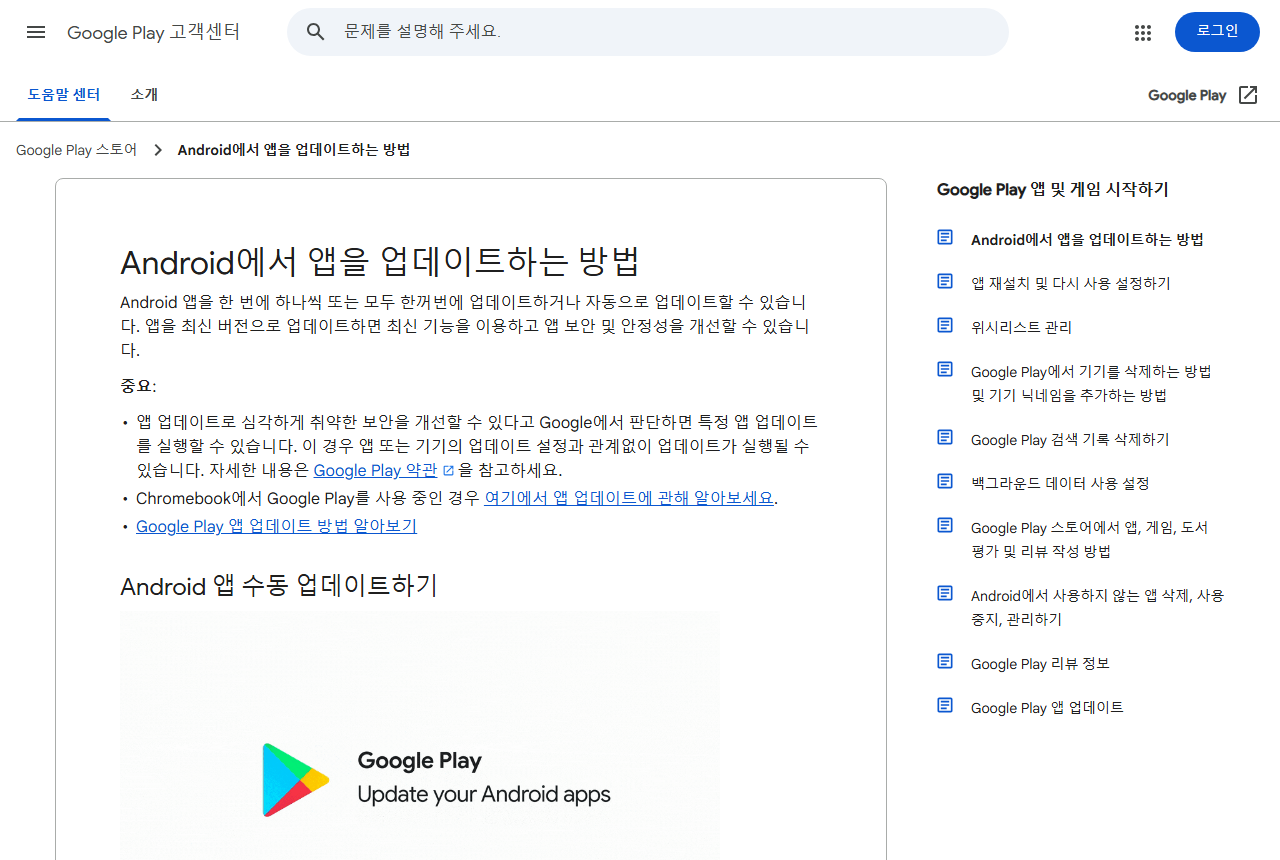
Task: Click article icon beside '위시리스트 관리'
Action: 945,325
